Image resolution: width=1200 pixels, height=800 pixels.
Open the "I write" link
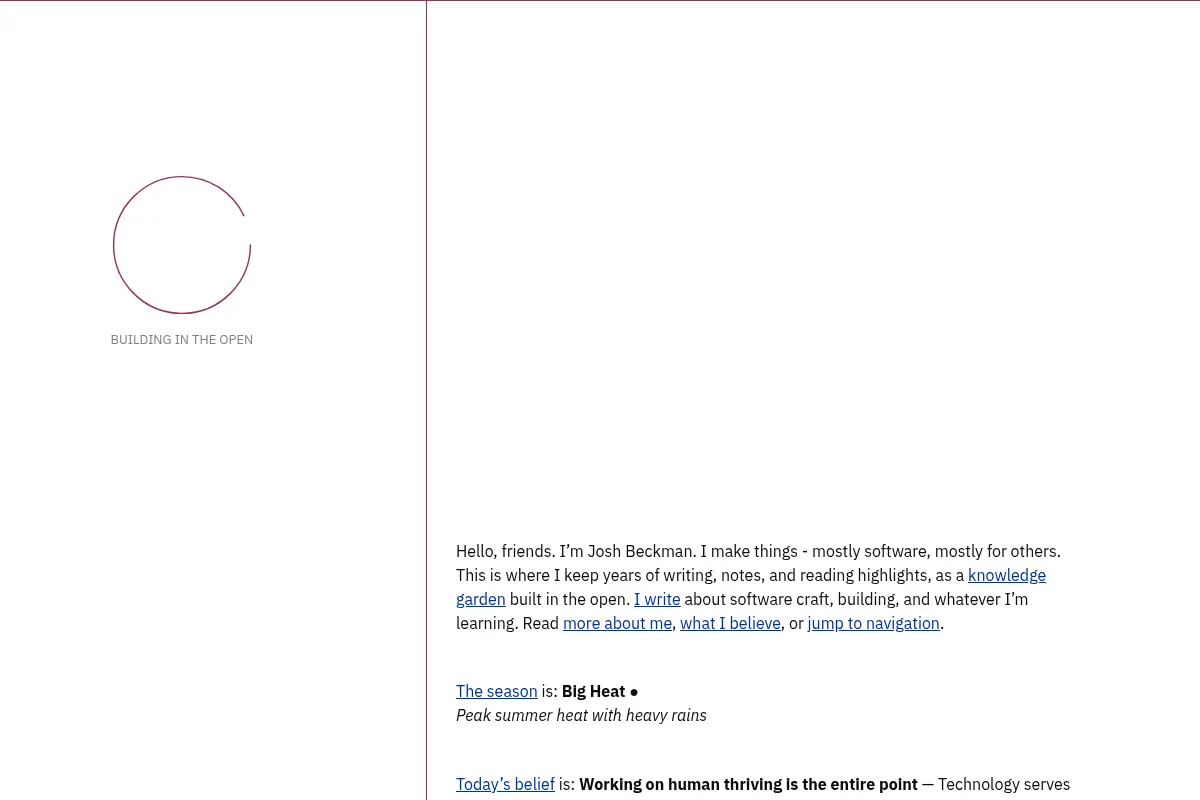657,599
